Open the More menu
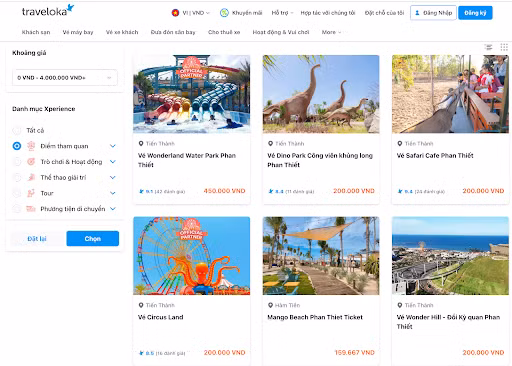 pyautogui.click(x=331, y=32)
